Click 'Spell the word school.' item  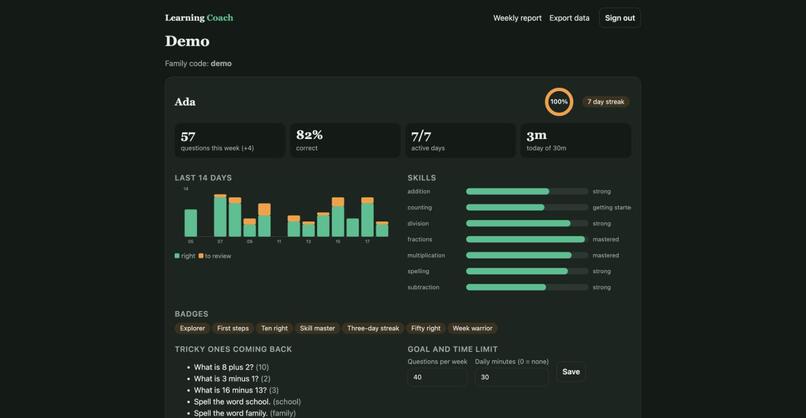click(x=247, y=402)
